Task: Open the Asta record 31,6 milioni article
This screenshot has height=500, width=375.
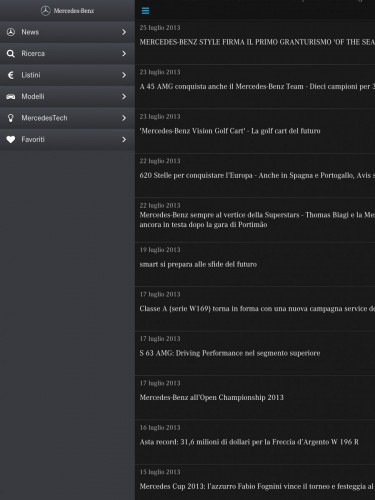Action: (x=255, y=442)
